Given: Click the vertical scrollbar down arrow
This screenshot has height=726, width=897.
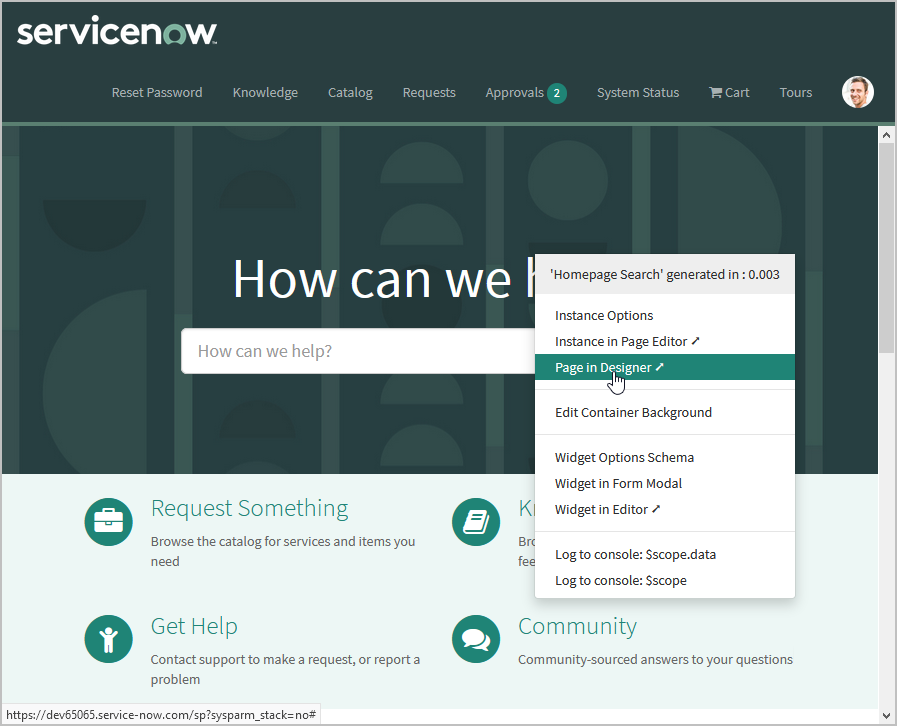Looking at the screenshot, I should coord(886,714).
